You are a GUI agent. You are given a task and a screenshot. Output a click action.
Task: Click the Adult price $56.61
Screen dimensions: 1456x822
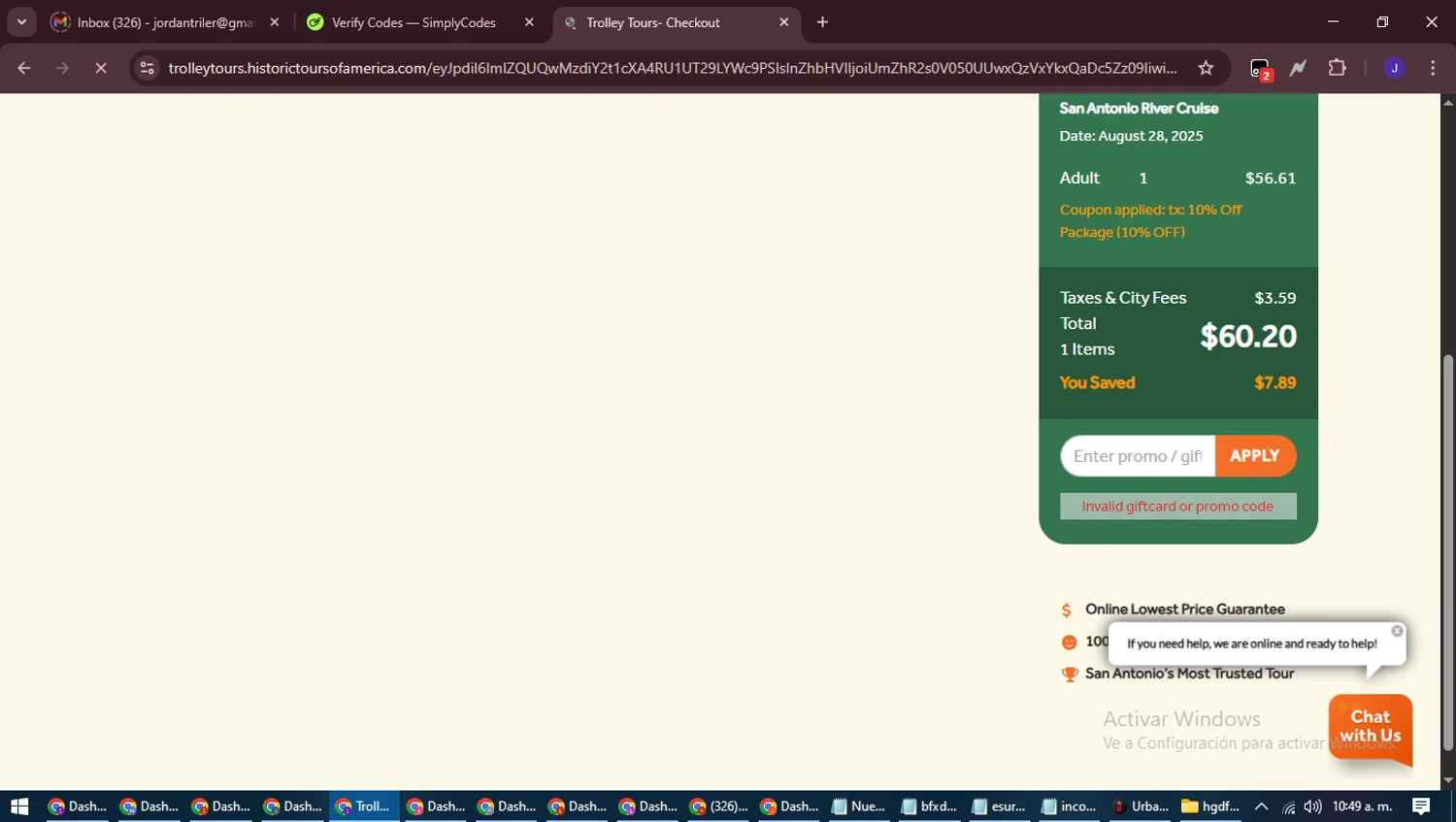tap(1271, 179)
